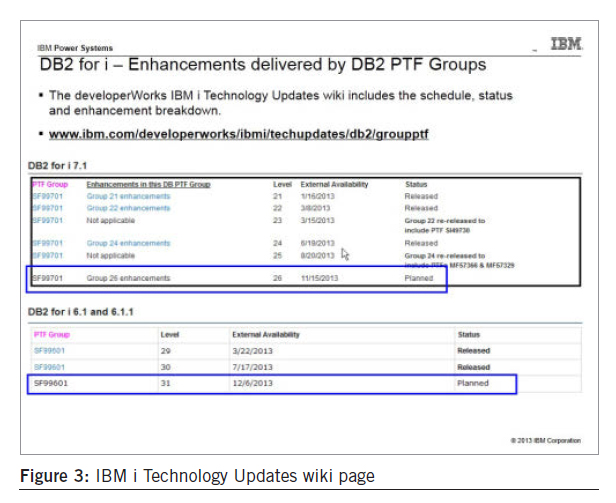Click the pink 'PTF Group' header in the 6.1 table
This screenshot has height=503, width=616.
point(52,335)
